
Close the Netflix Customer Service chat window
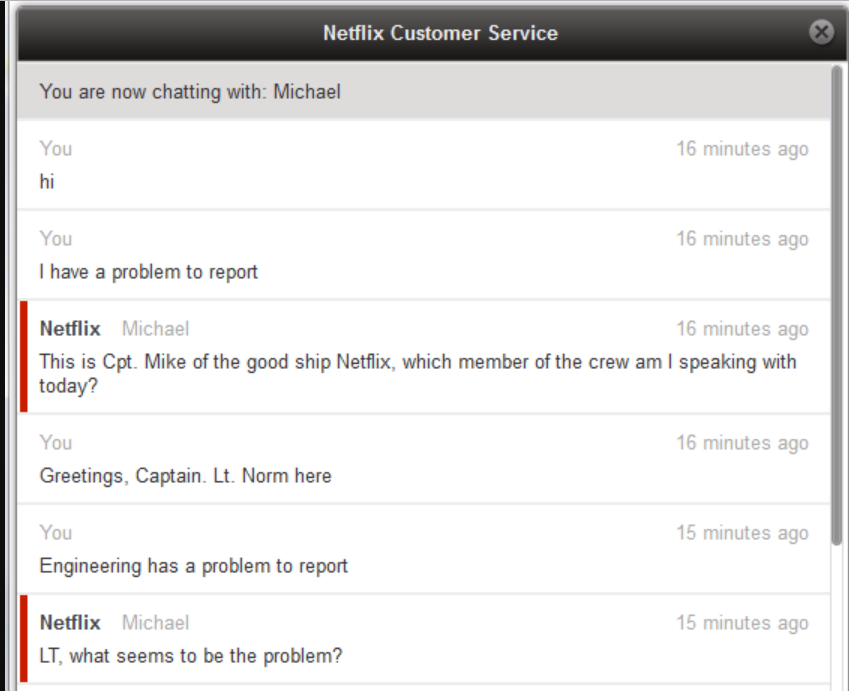(821, 32)
